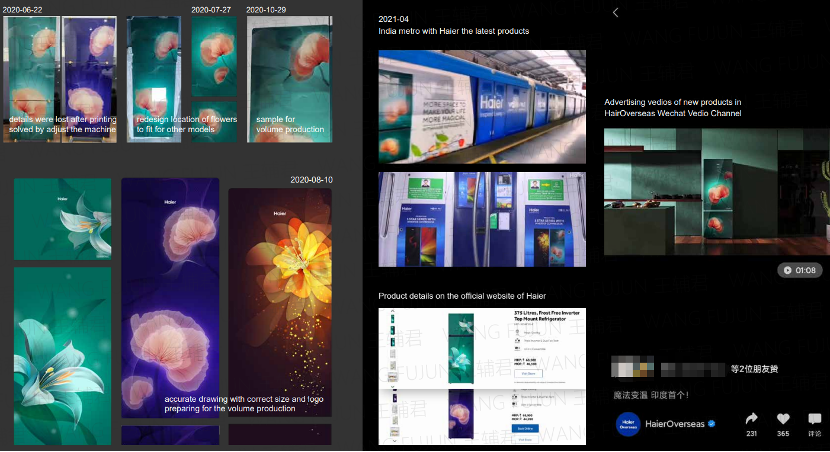Select 'accurate drawing with correct size and logo' caption
The width and height of the screenshot is (830, 452).
click(x=243, y=399)
